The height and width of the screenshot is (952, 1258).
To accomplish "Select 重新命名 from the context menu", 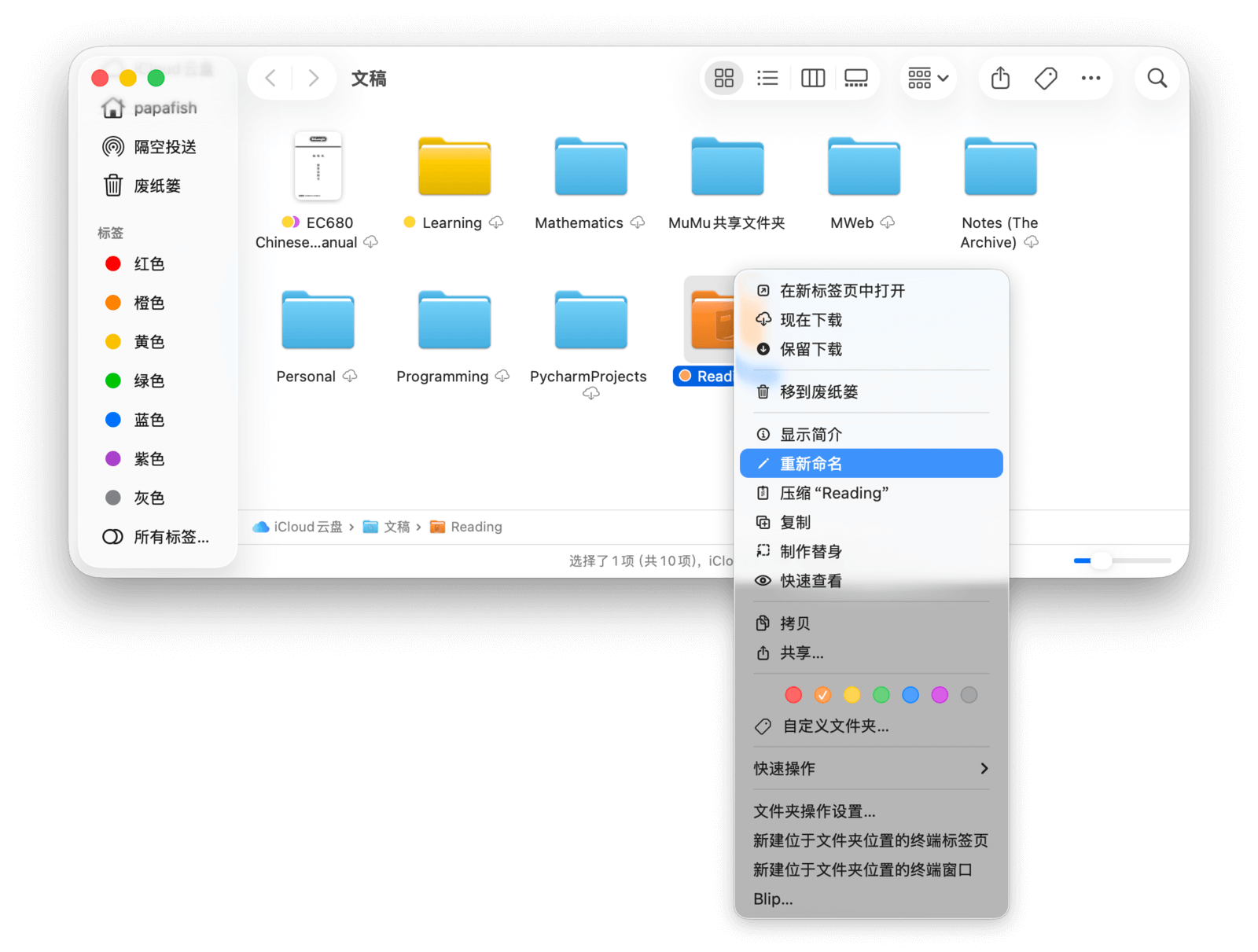I will coord(870,464).
